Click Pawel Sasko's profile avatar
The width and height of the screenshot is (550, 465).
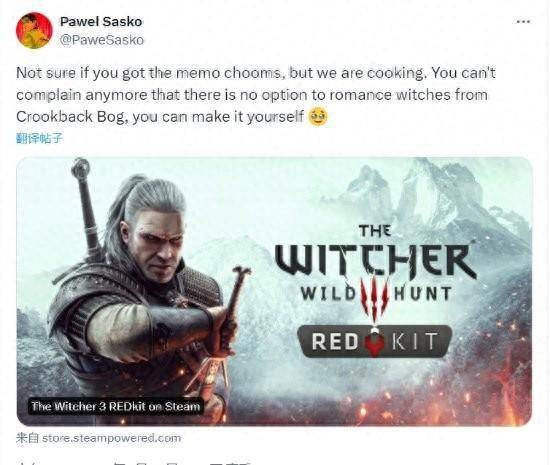pos(34,30)
